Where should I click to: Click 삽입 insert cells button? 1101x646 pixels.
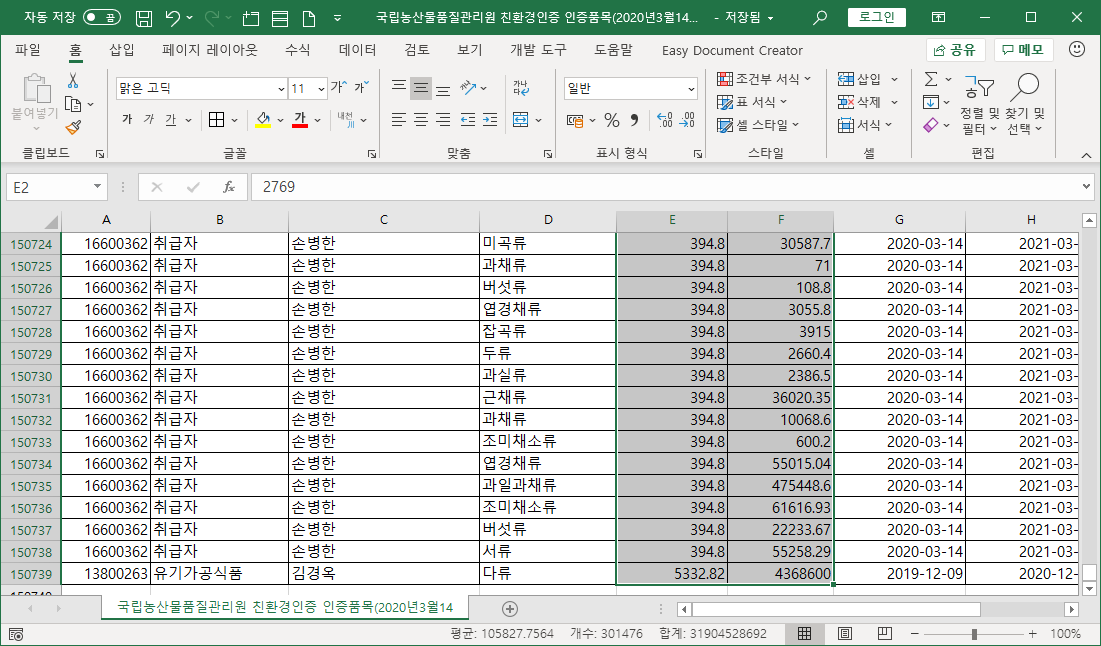click(x=859, y=79)
